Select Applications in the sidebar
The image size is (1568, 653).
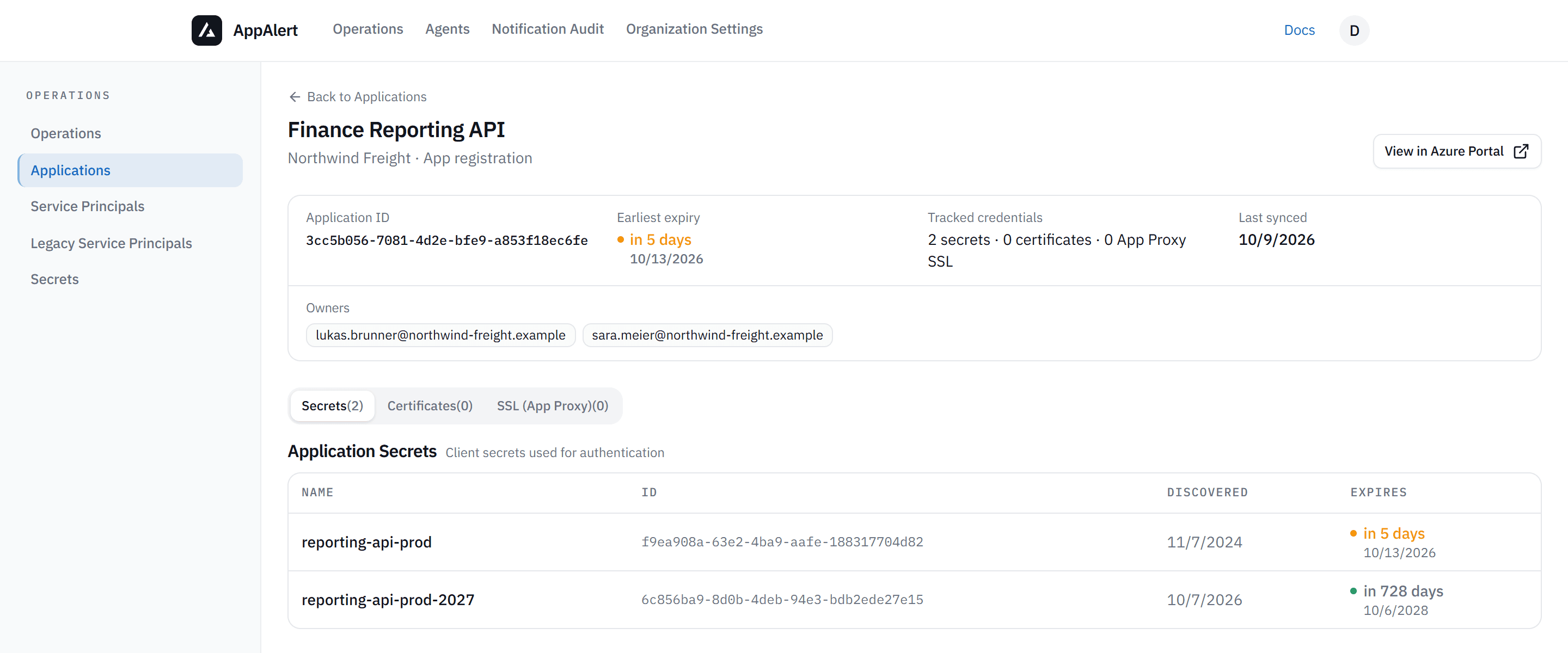130,170
